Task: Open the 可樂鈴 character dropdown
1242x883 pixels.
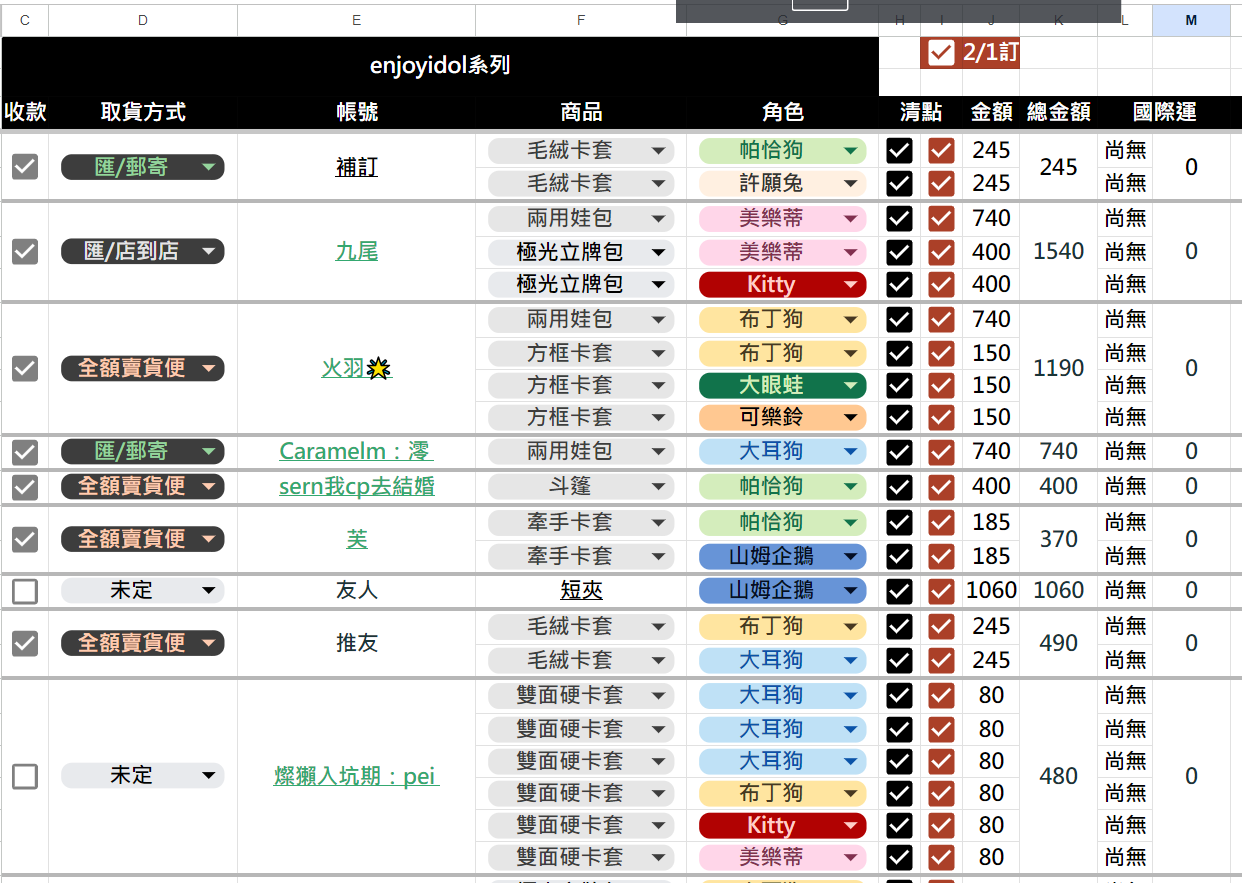Action: click(x=783, y=417)
